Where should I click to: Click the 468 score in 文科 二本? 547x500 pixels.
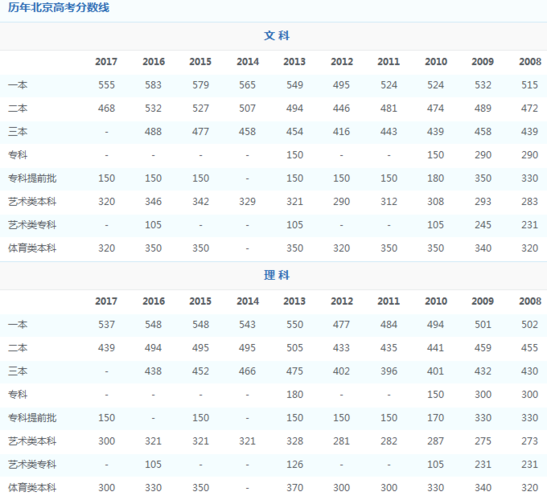click(106, 109)
